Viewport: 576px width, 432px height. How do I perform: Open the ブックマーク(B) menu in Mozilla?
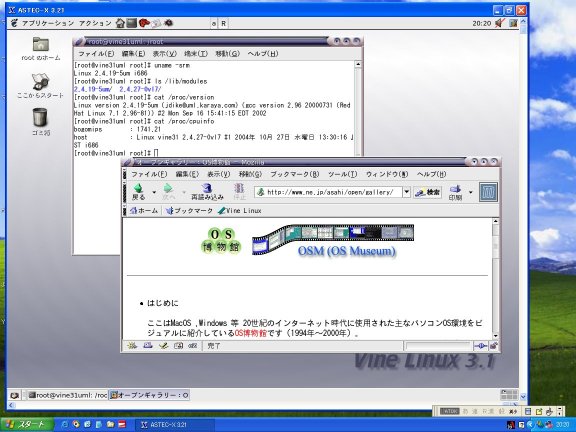(295, 174)
